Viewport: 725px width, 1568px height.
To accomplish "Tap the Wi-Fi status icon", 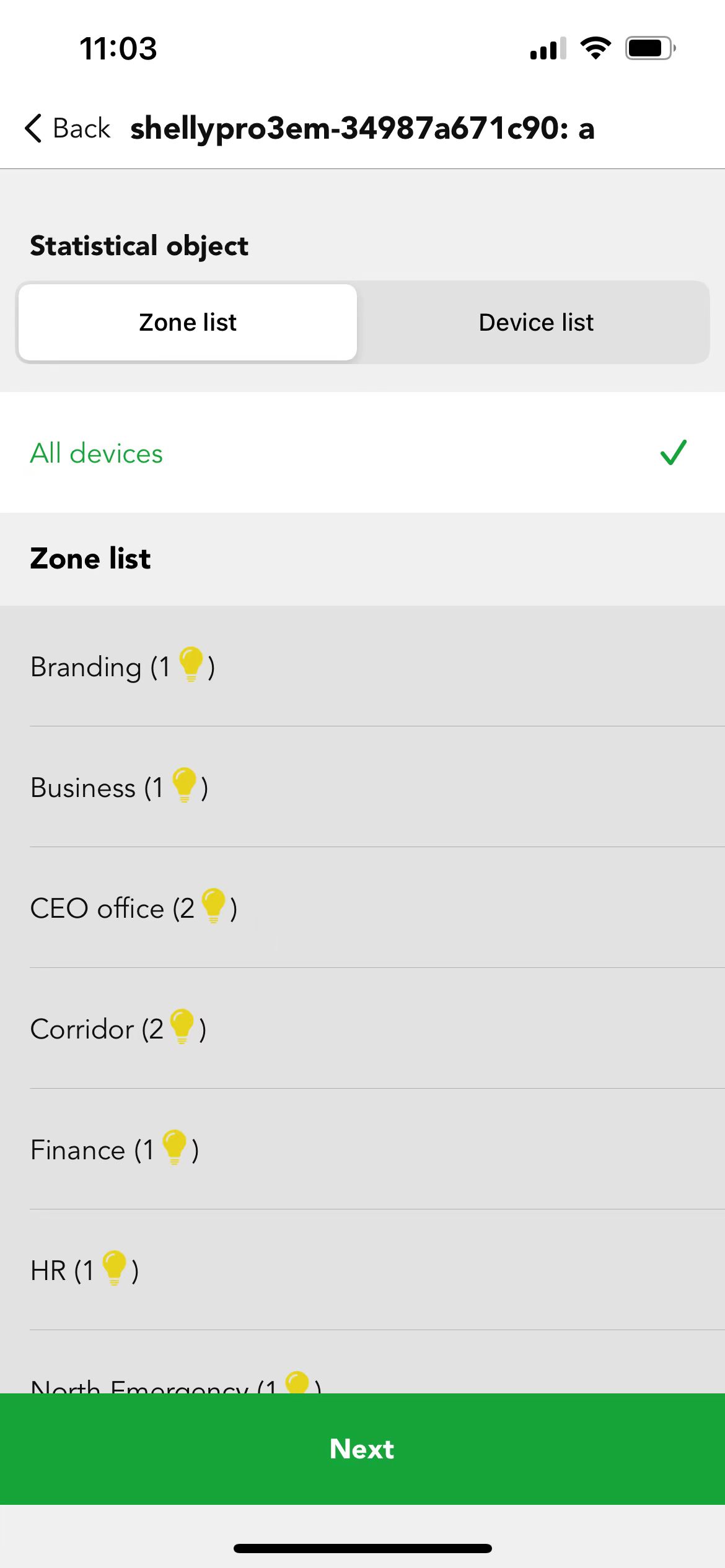I will [x=595, y=48].
